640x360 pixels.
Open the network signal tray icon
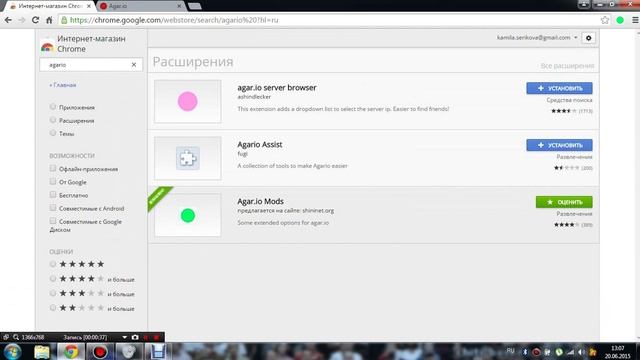tap(571, 352)
